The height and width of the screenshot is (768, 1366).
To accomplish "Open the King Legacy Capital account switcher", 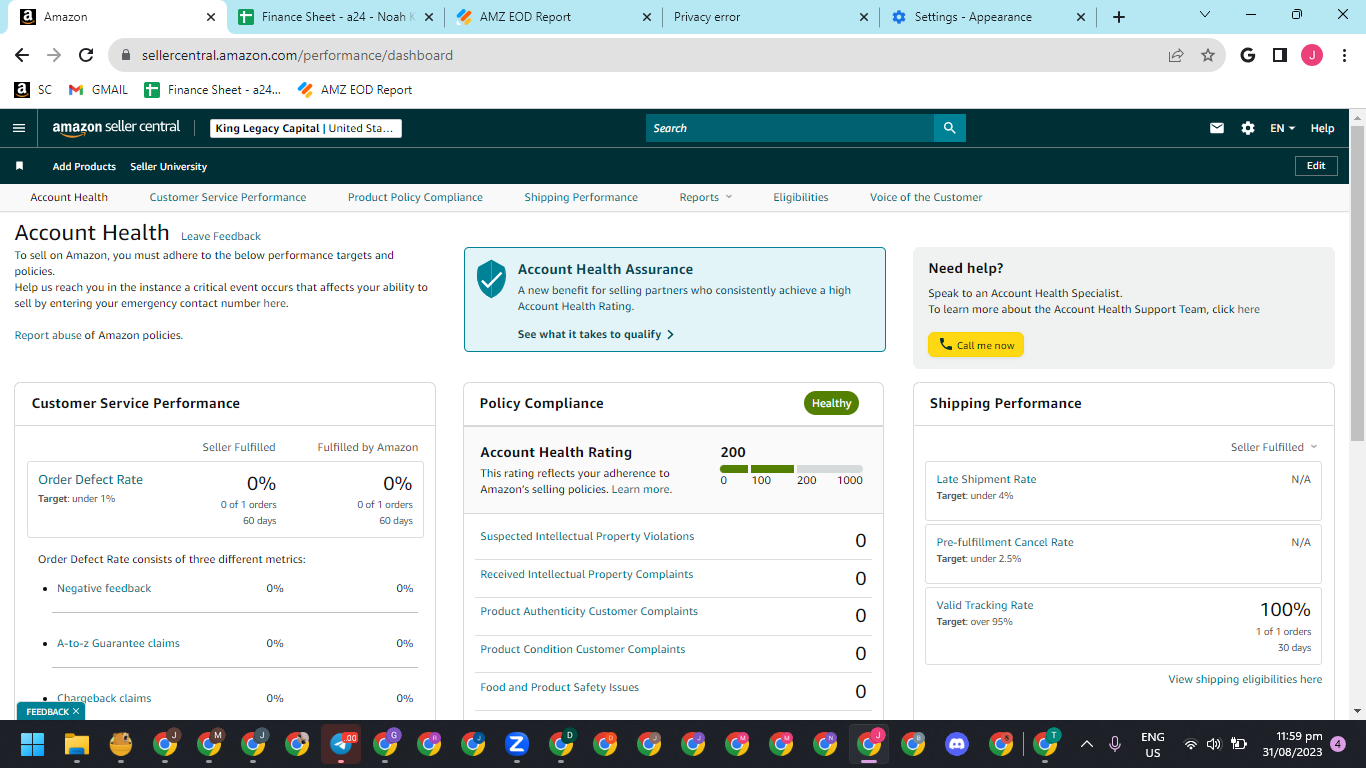I will pos(306,128).
